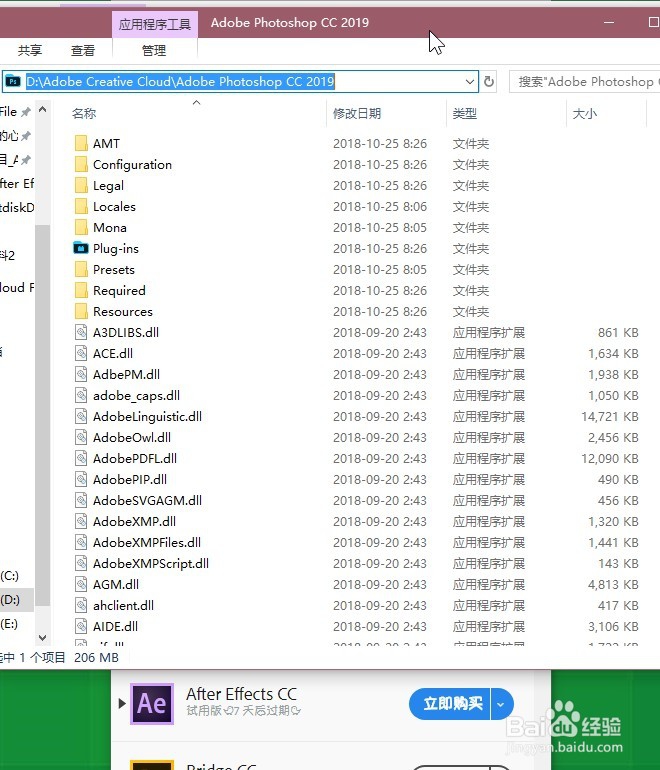
Task: Select the AdobePDFL.dll file icon
Action: (x=81, y=459)
